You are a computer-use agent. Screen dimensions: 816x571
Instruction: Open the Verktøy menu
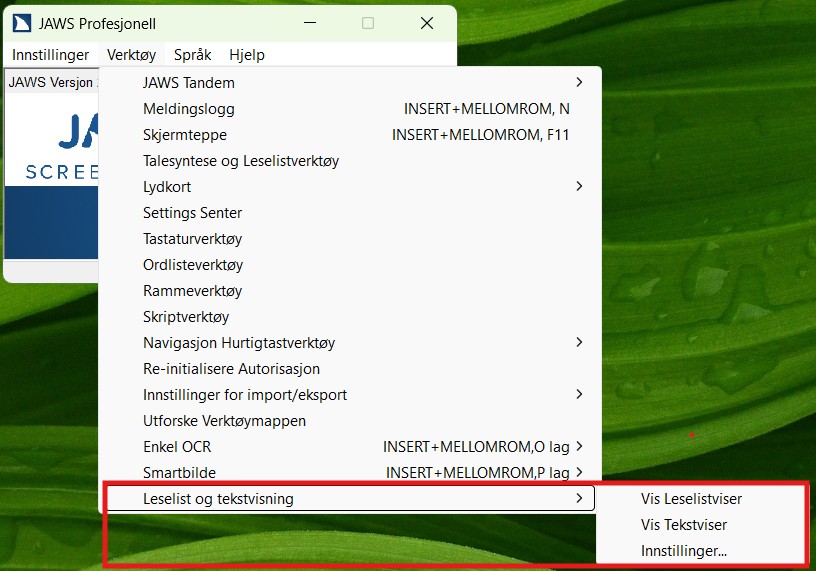(x=131, y=55)
